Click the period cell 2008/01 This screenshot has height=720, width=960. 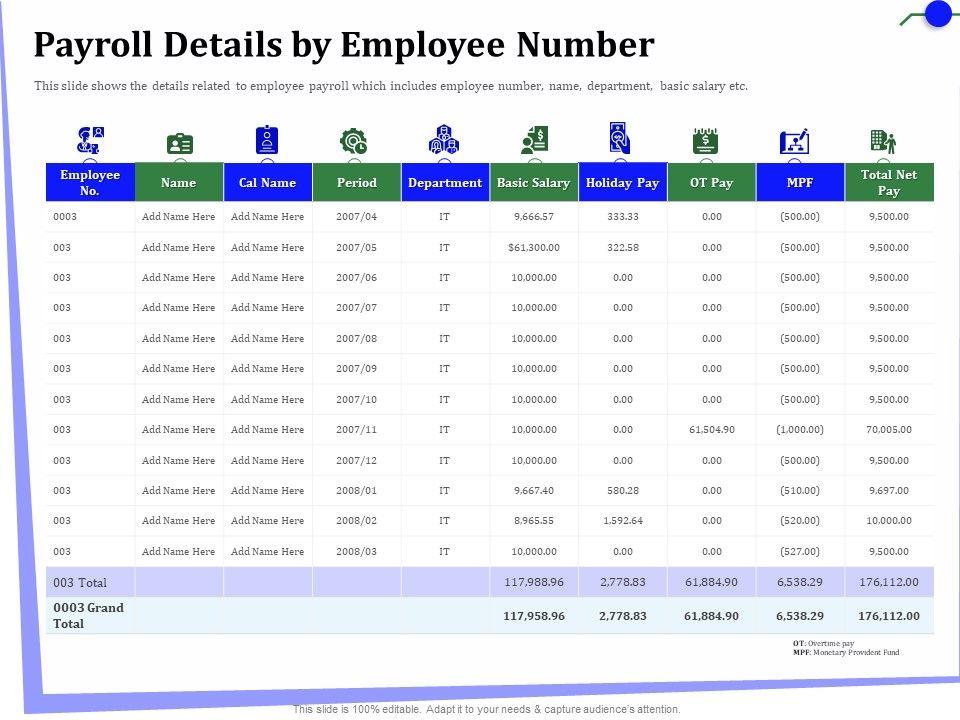tap(356, 490)
